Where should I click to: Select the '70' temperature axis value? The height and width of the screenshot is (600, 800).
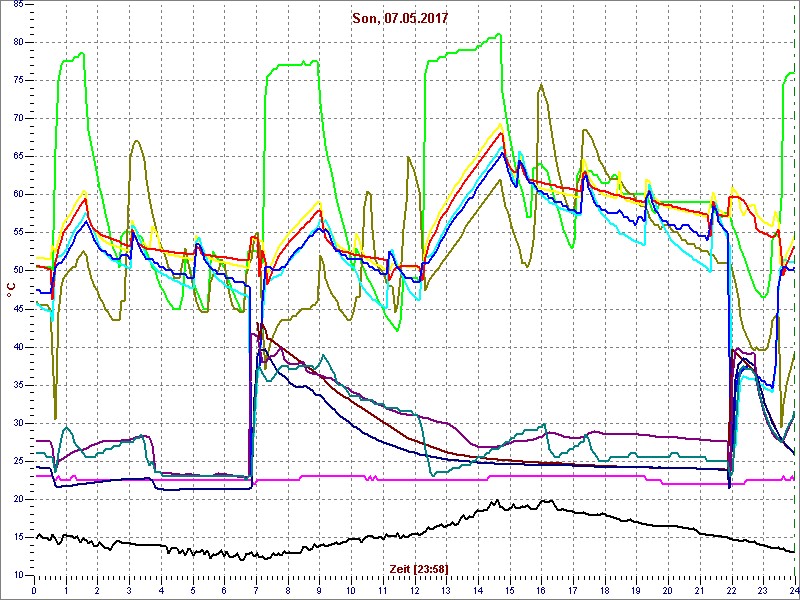point(17,118)
